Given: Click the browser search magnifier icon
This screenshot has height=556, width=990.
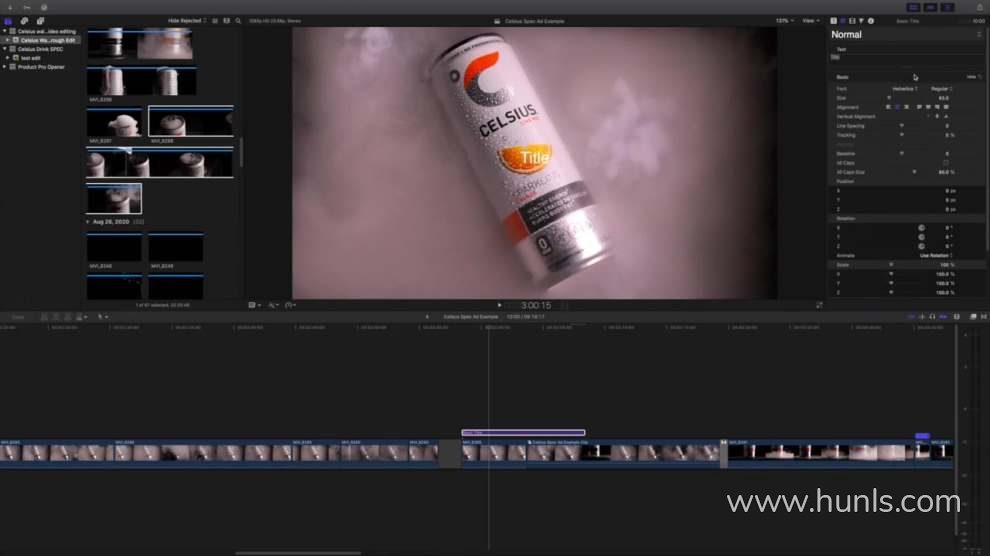Looking at the screenshot, I should click(x=238, y=21).
